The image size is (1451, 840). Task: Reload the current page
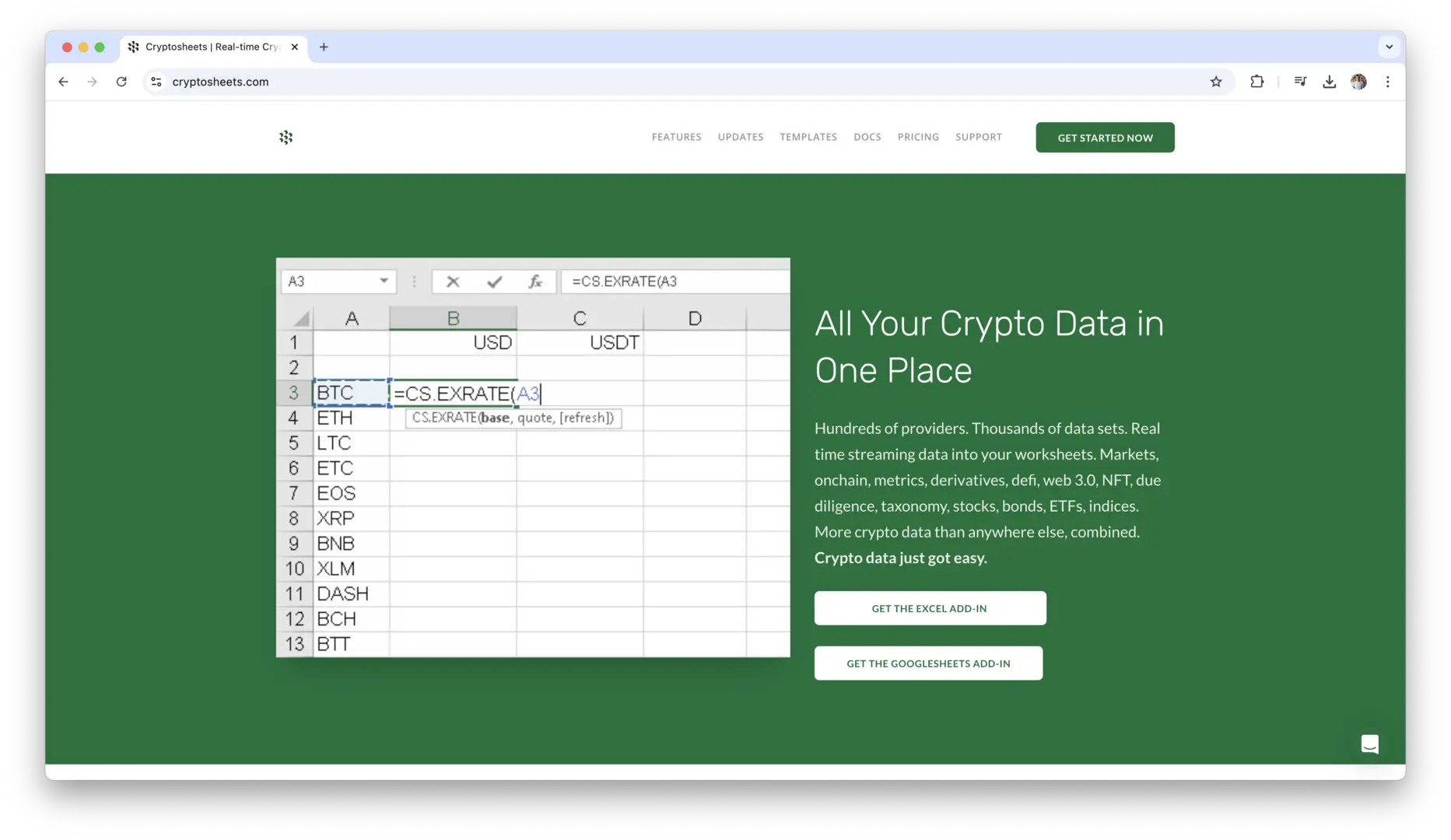[x=121, y=82]
